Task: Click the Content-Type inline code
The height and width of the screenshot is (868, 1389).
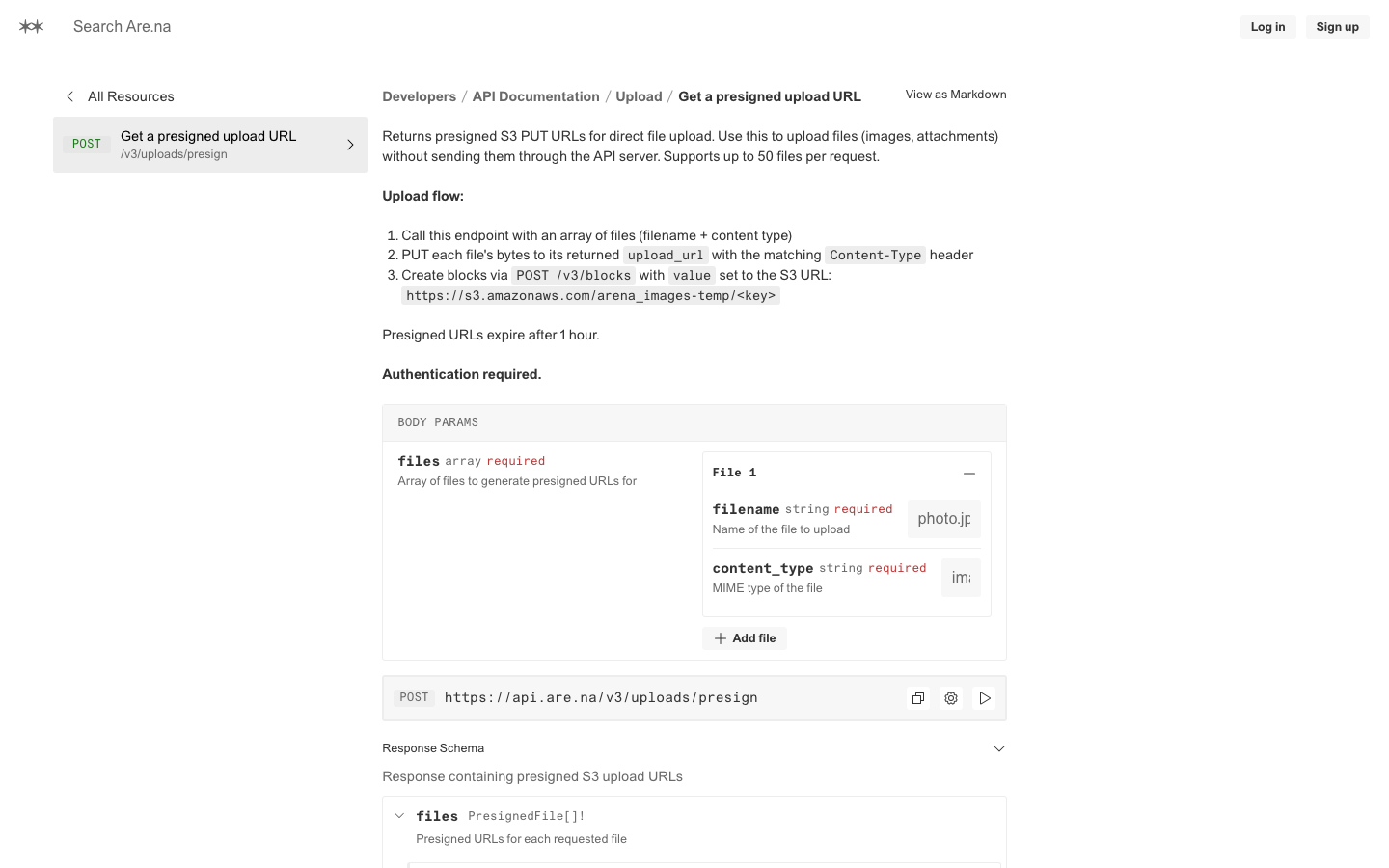Action: (x=876, y=256)
